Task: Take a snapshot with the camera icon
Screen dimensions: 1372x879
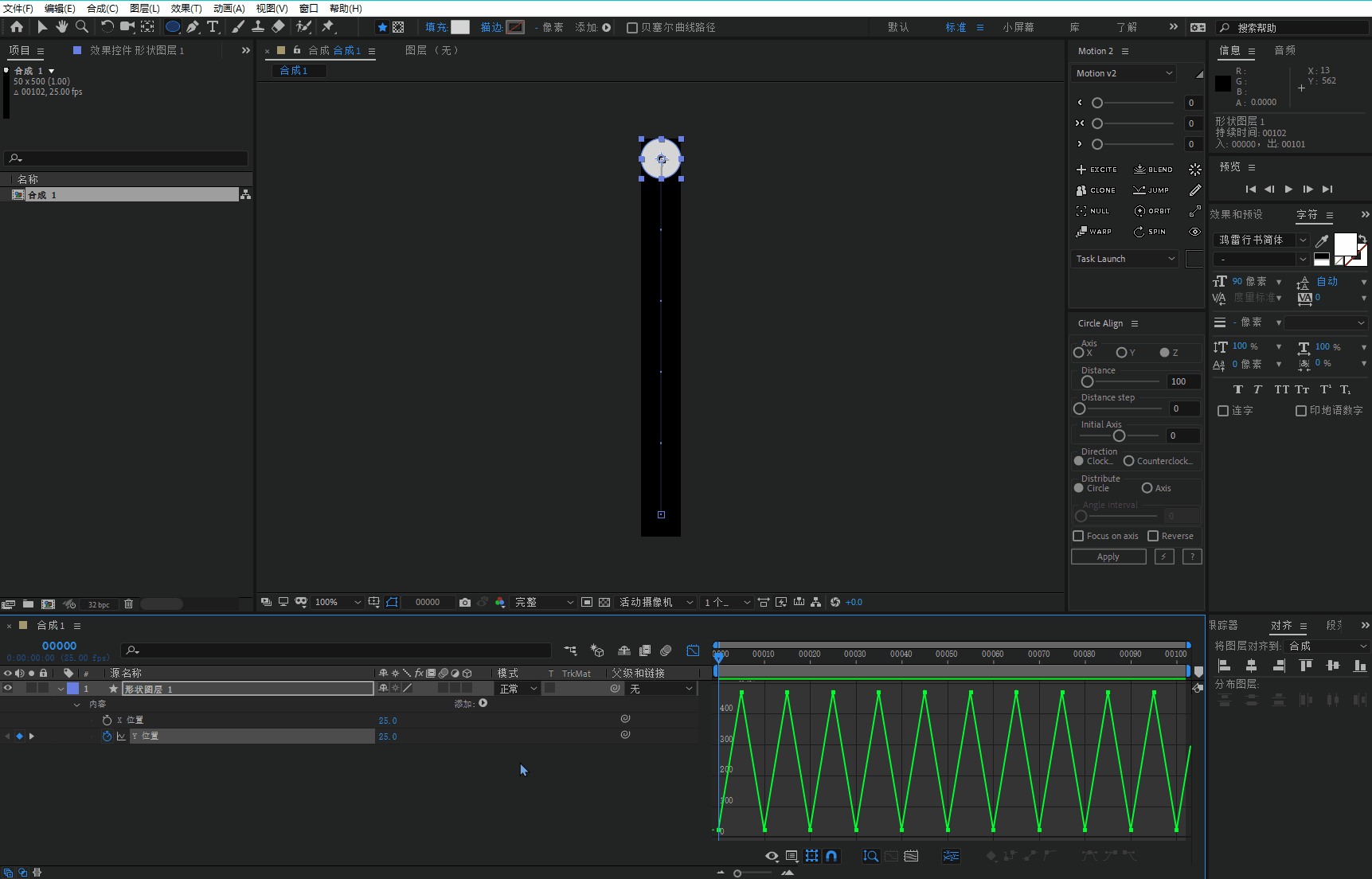Action: coord(465,602)
